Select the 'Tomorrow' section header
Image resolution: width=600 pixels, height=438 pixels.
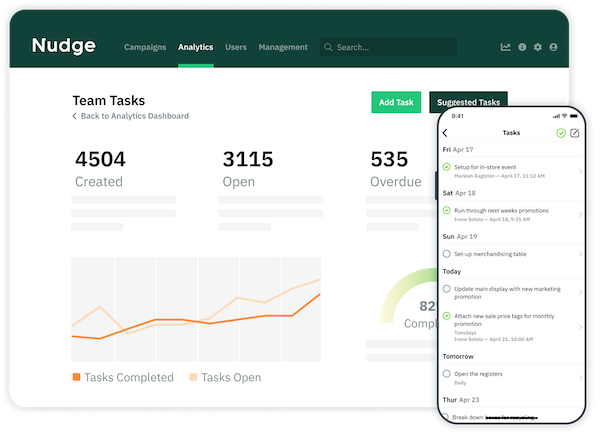pos(458,356)
